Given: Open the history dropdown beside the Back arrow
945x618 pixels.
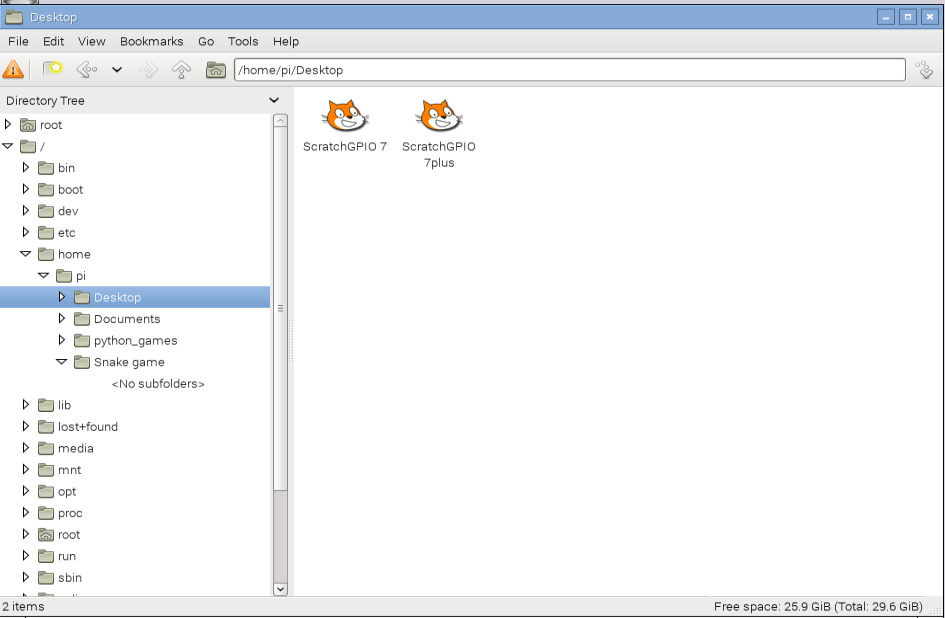Looking at the screenshot, I should click(x=115, y=70).
